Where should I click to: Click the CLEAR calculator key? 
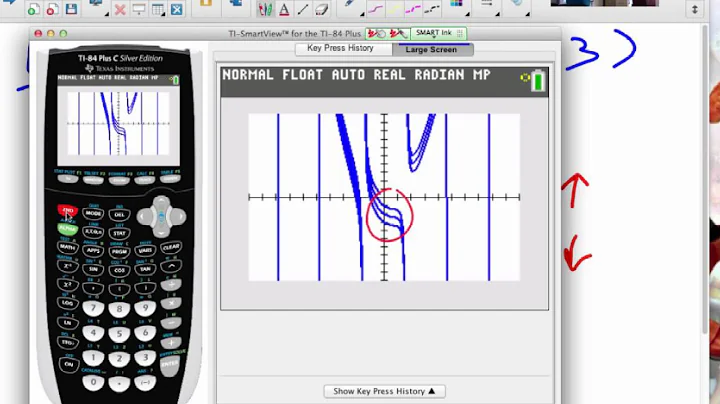[171, 247]
